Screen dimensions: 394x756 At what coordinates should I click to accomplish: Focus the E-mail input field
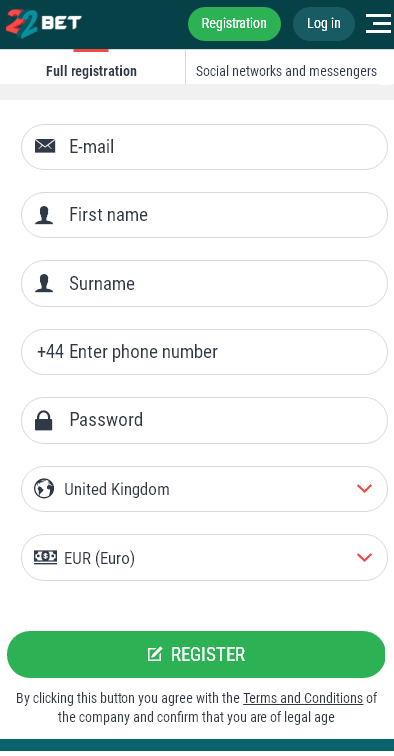(204, 147)
